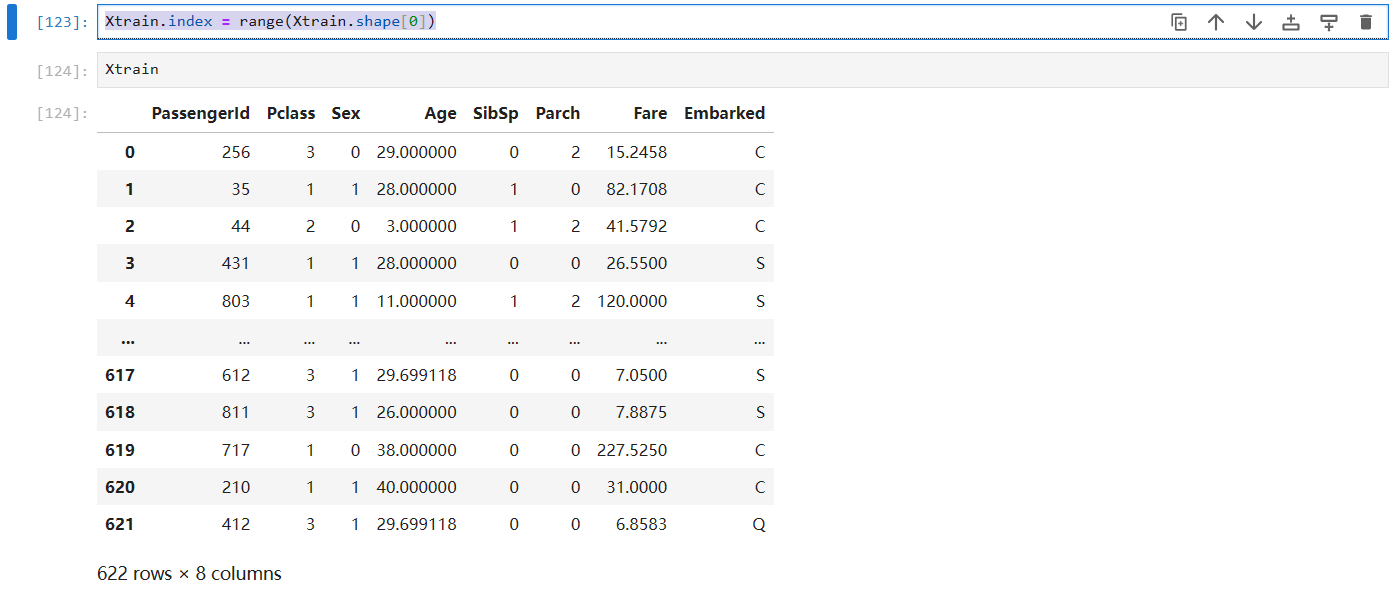
Task: Select the Age value 11.000000
Action: [x=418, y=301]
